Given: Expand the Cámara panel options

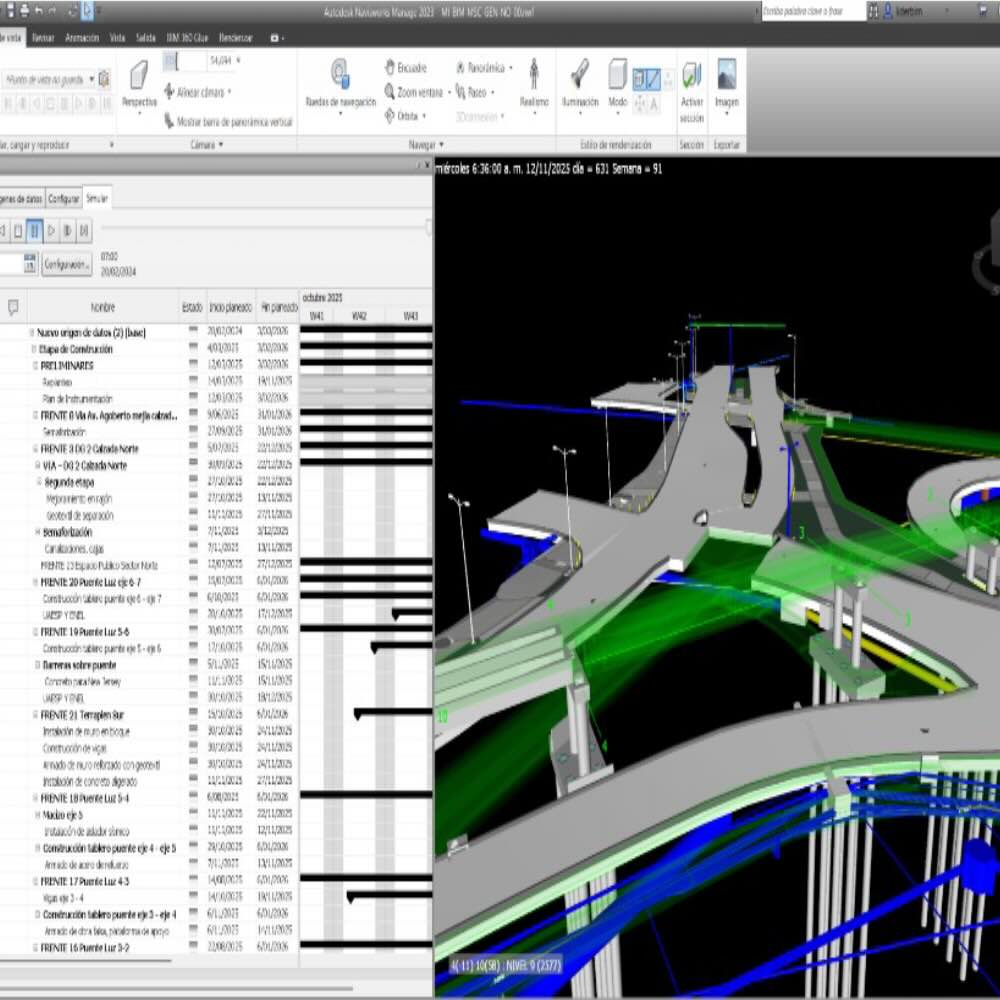Looking at the screenshot, I should click(x=207, y=145).
